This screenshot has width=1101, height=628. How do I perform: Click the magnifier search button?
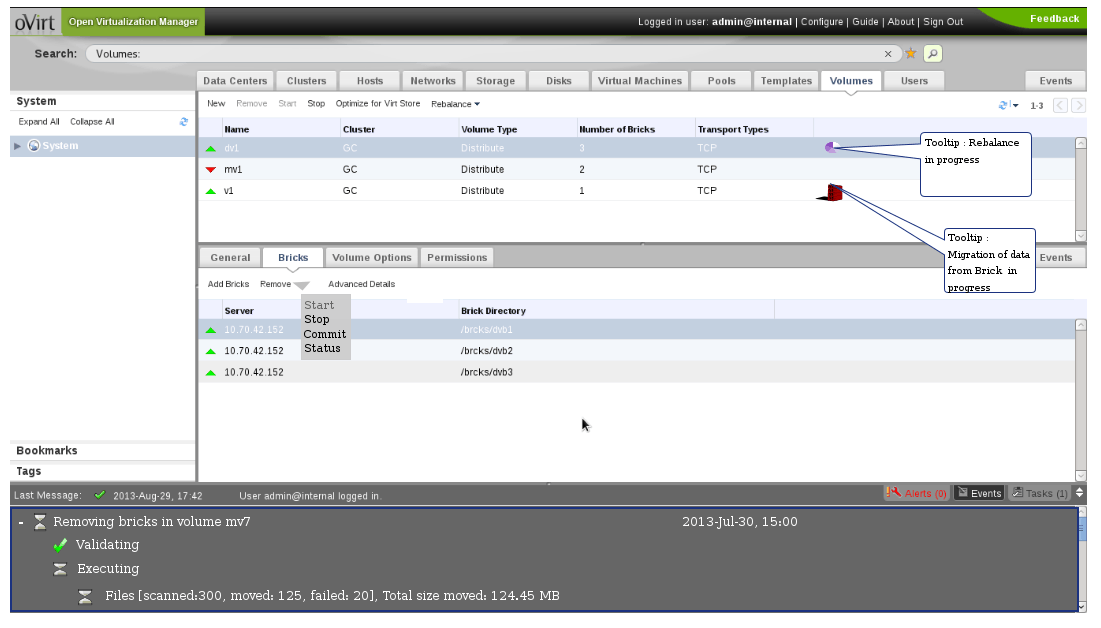[x=932, y=54]
